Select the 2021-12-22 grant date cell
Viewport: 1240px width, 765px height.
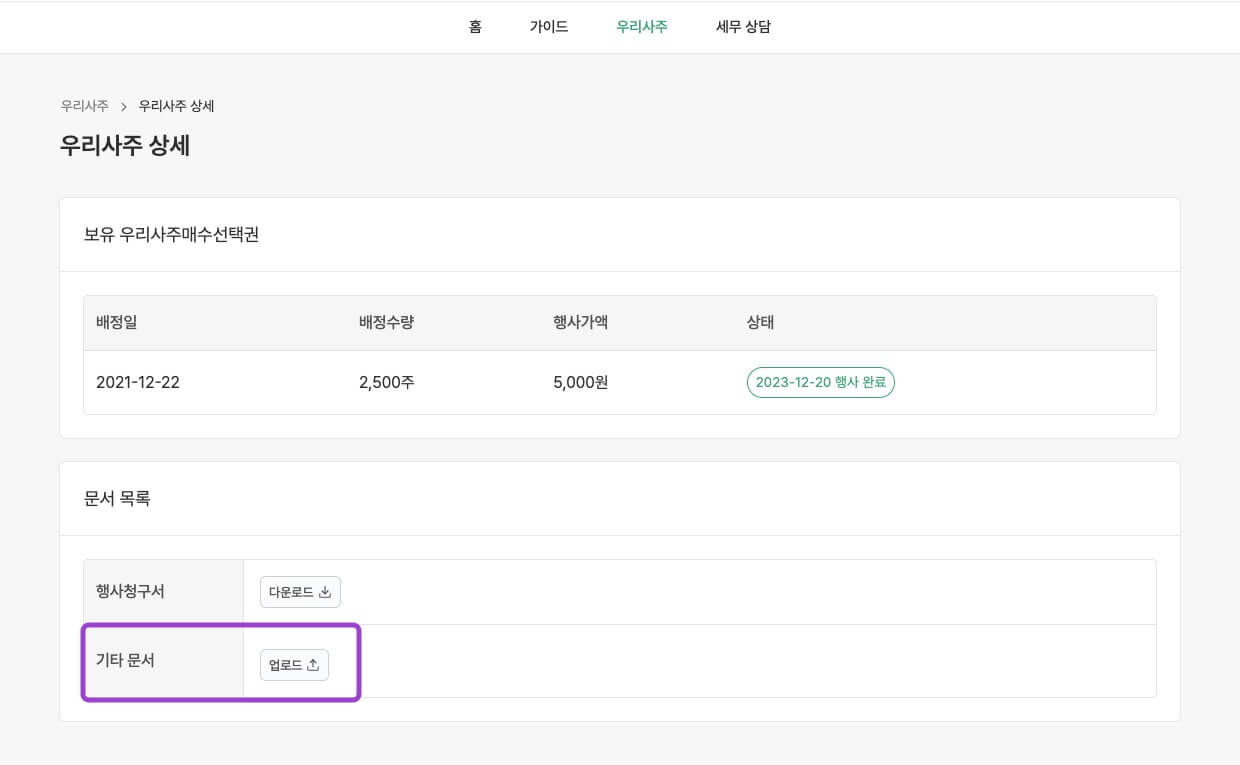pyautogui.click(x=138, y=382)
